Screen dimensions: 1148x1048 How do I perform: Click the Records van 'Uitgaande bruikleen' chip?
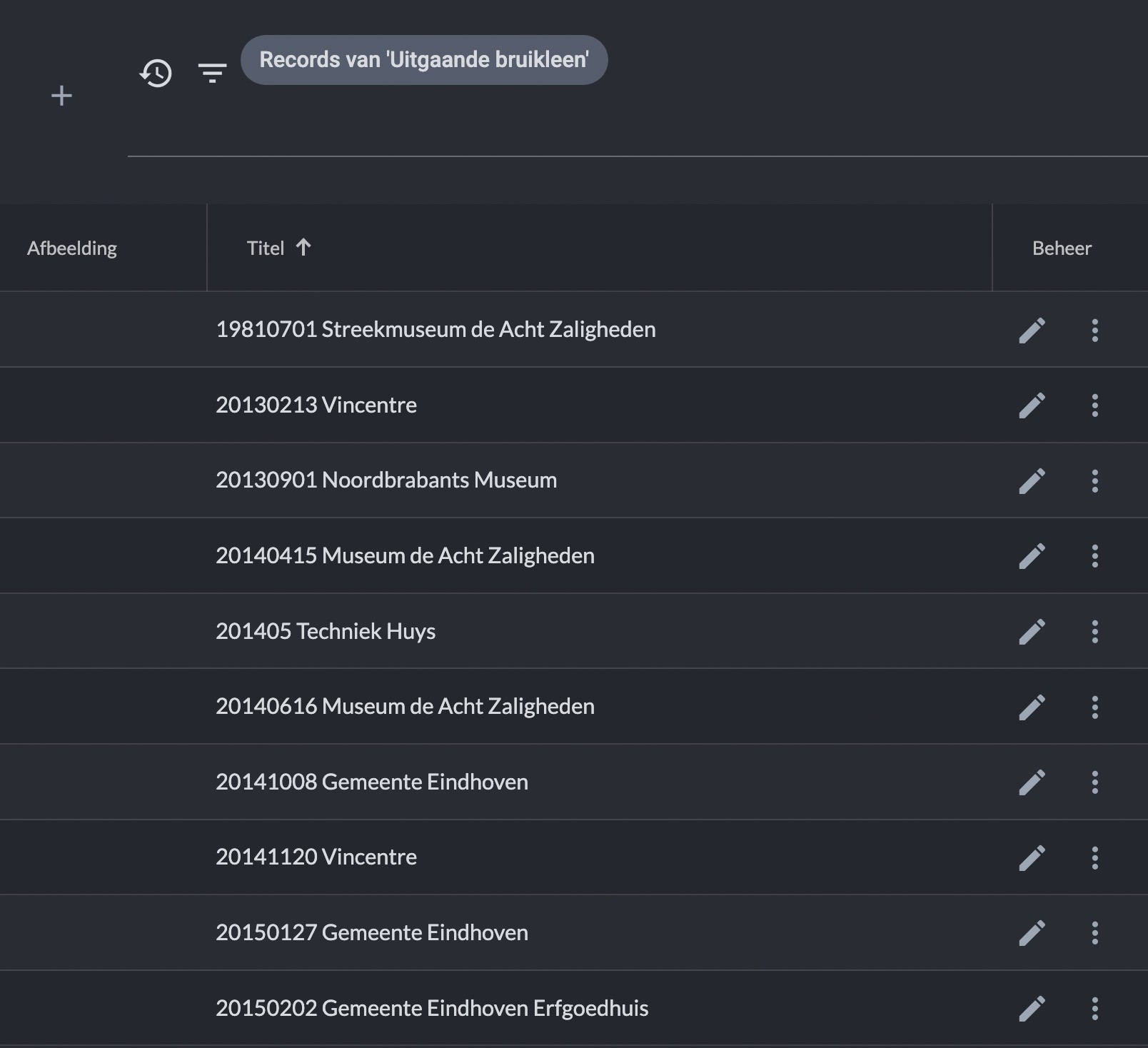[x=424, y=60]
